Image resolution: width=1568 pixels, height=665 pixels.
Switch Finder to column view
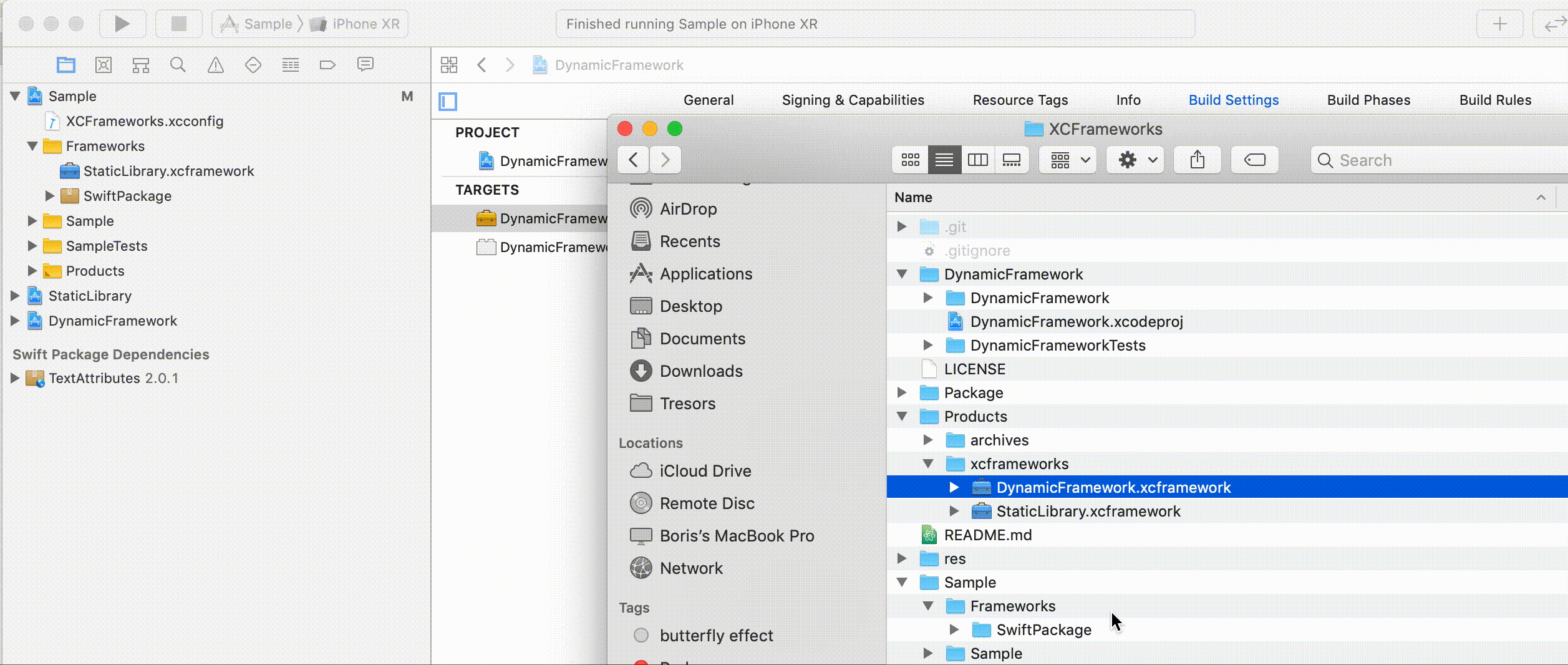click(978, 160)
